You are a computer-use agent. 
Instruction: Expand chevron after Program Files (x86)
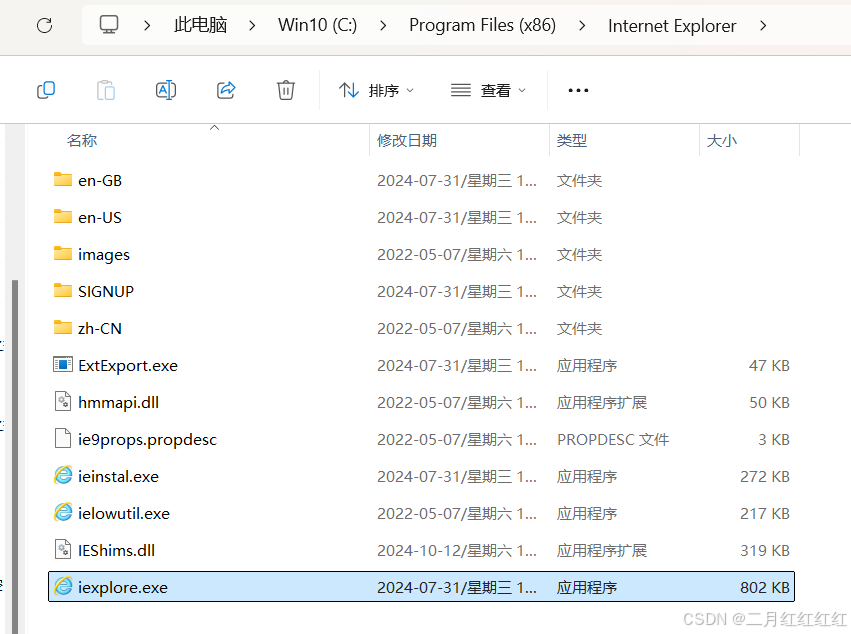[582, 26]
